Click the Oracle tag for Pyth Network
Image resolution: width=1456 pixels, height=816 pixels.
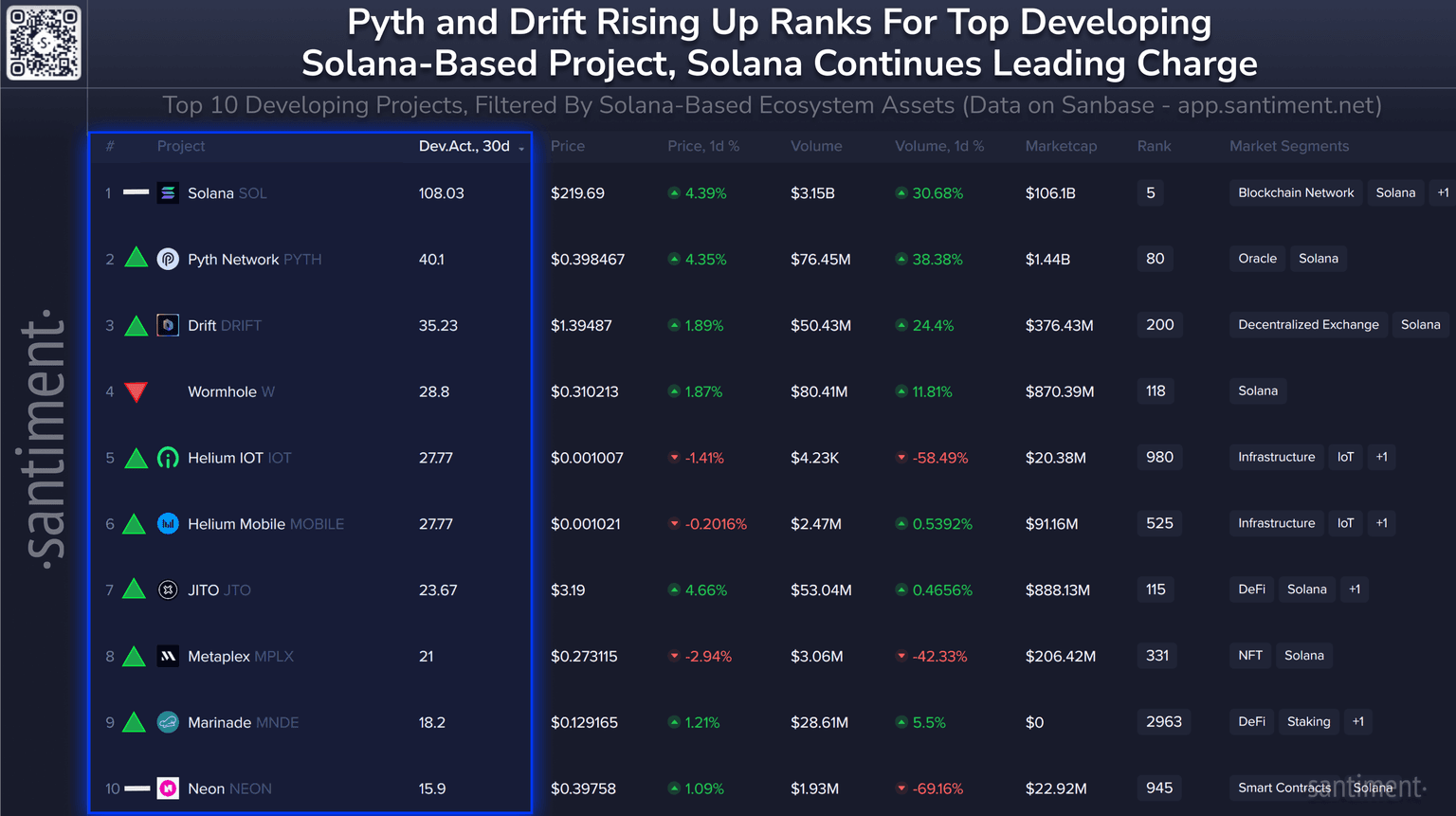tap(1257, 259)
